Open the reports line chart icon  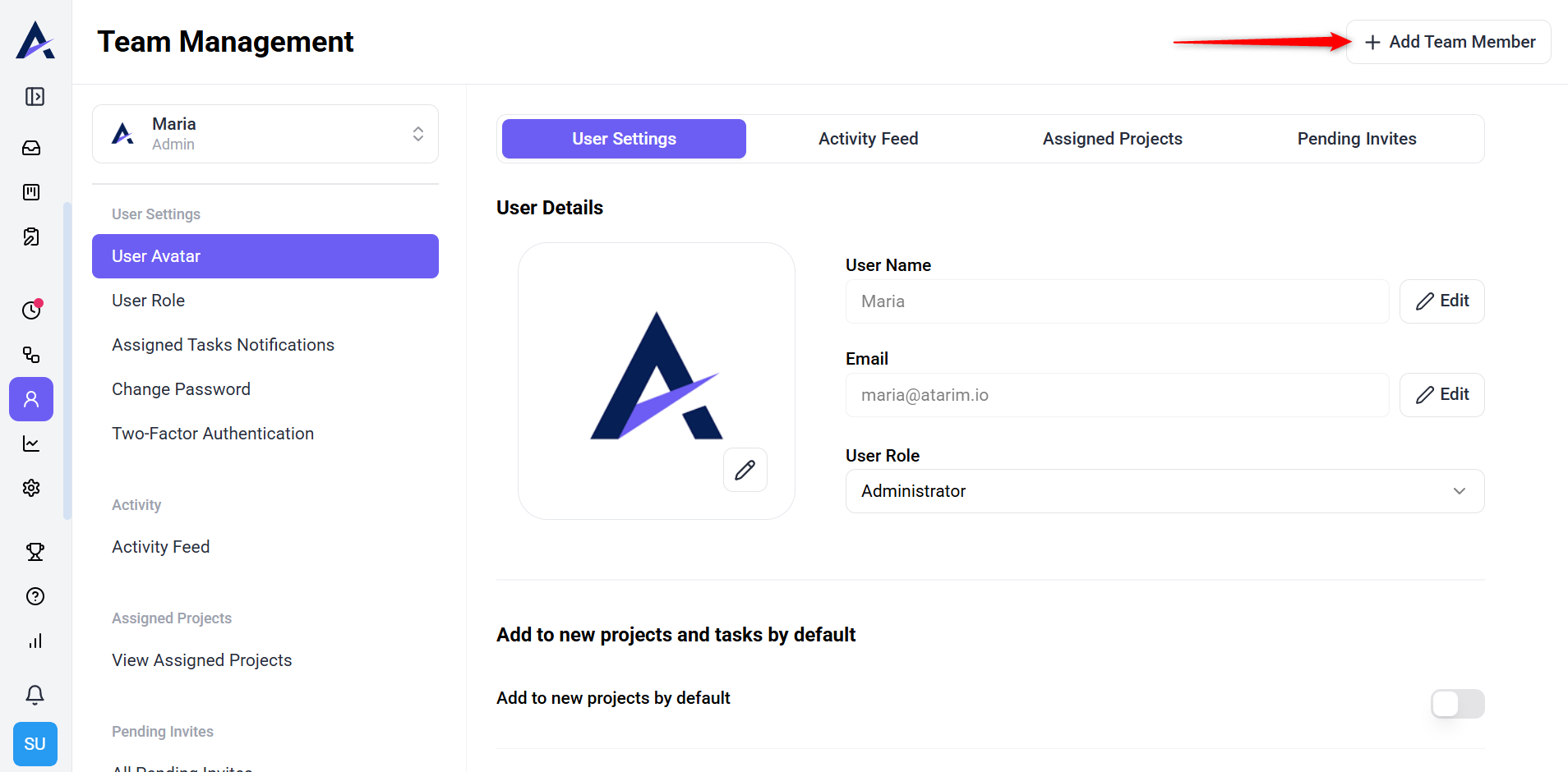31,443
